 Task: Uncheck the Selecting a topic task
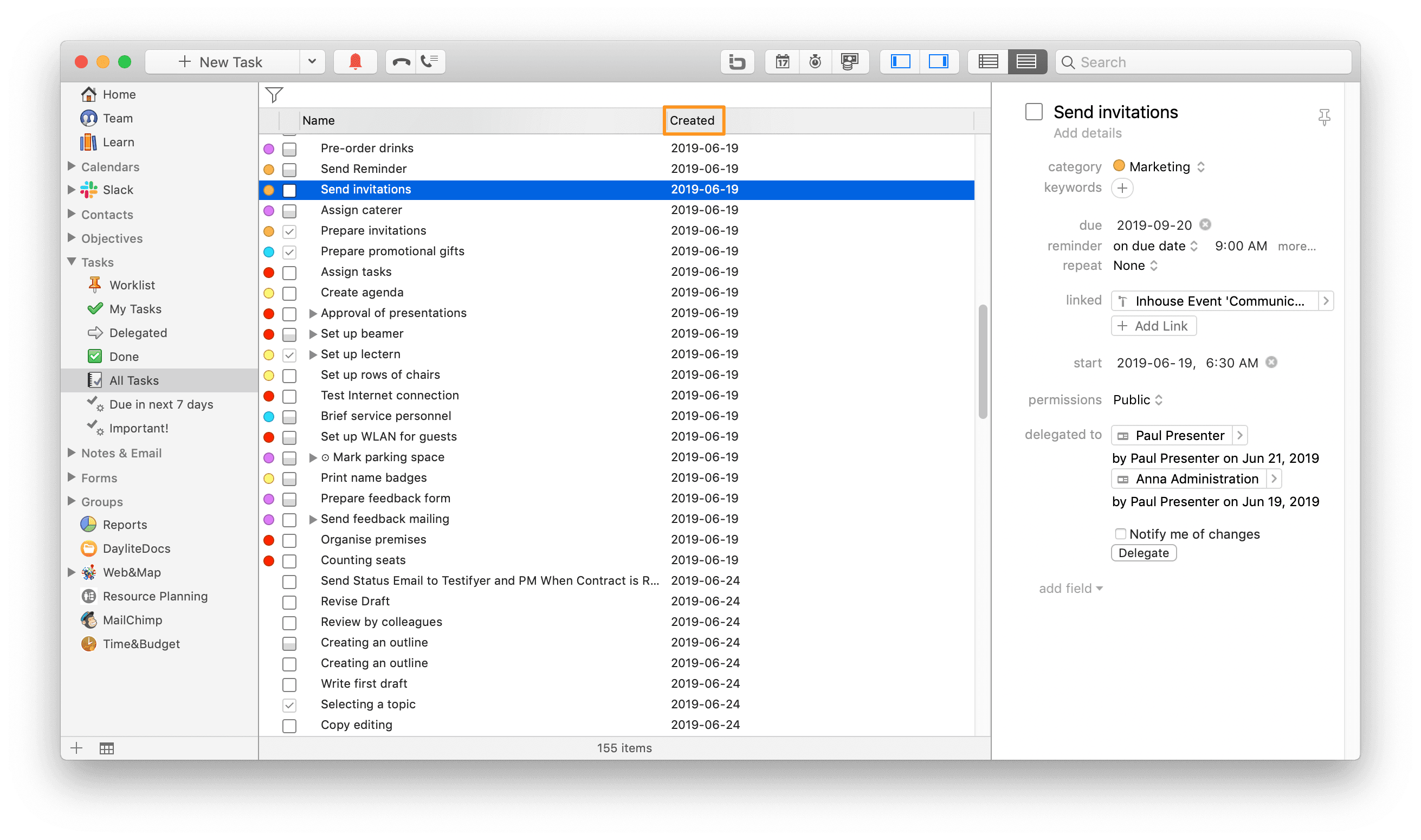pos(289,705)
